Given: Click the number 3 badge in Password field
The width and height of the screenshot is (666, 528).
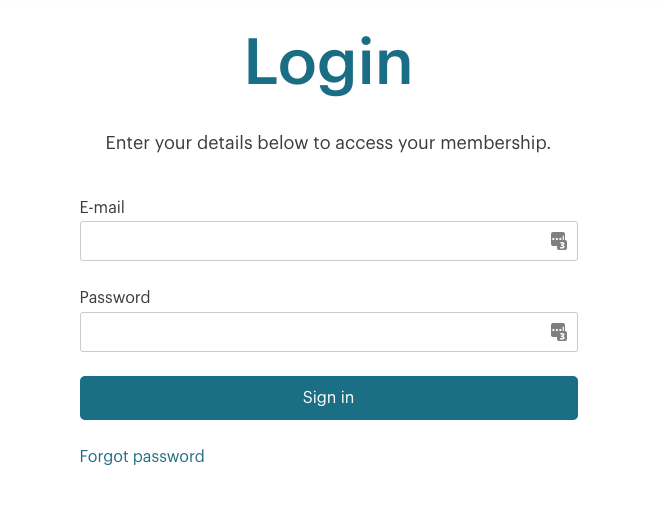Looking at the screenshot, I should pyautogui.click(x=562, y=336).
